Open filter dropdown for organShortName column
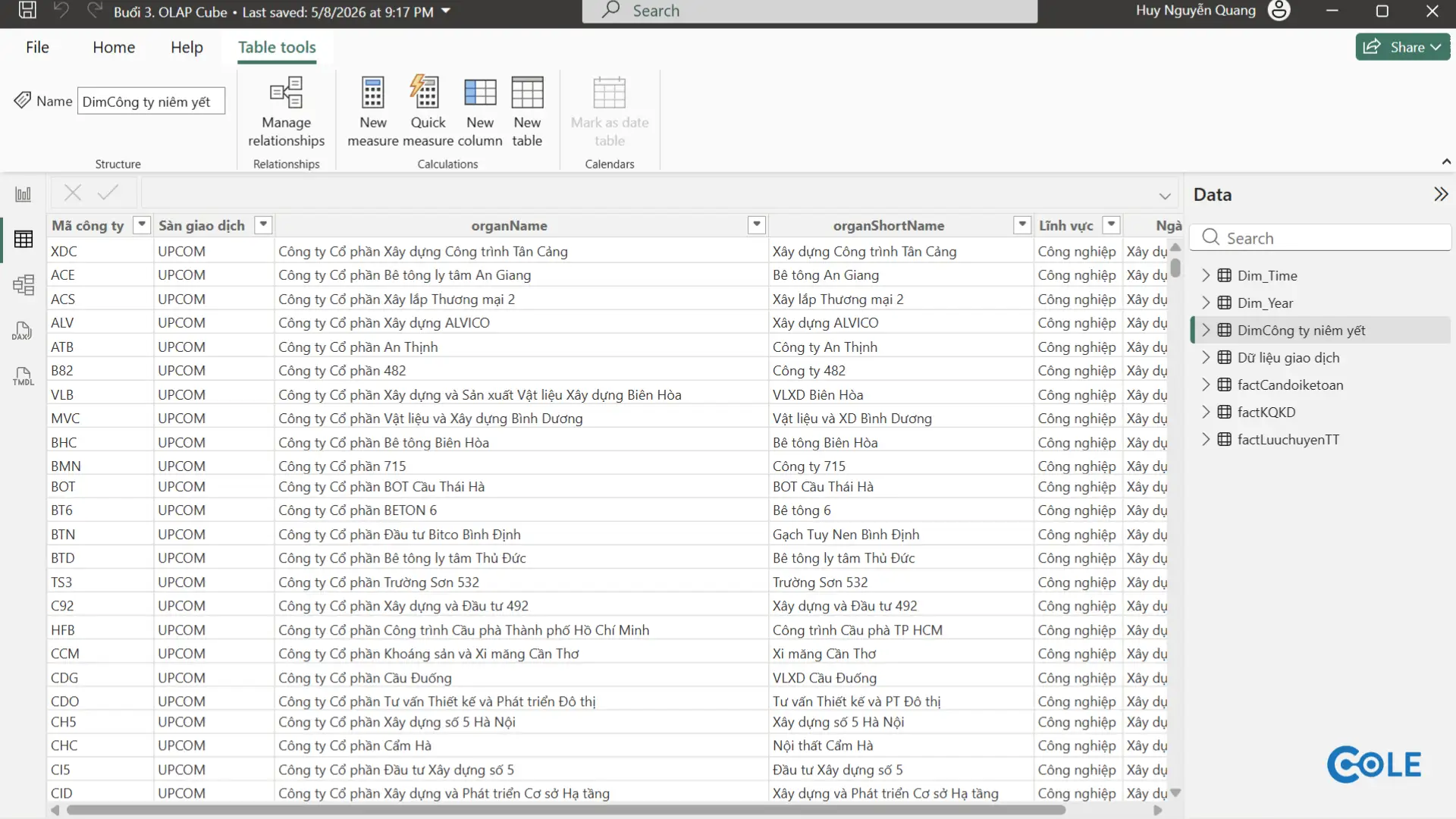 coord(1022,224)
